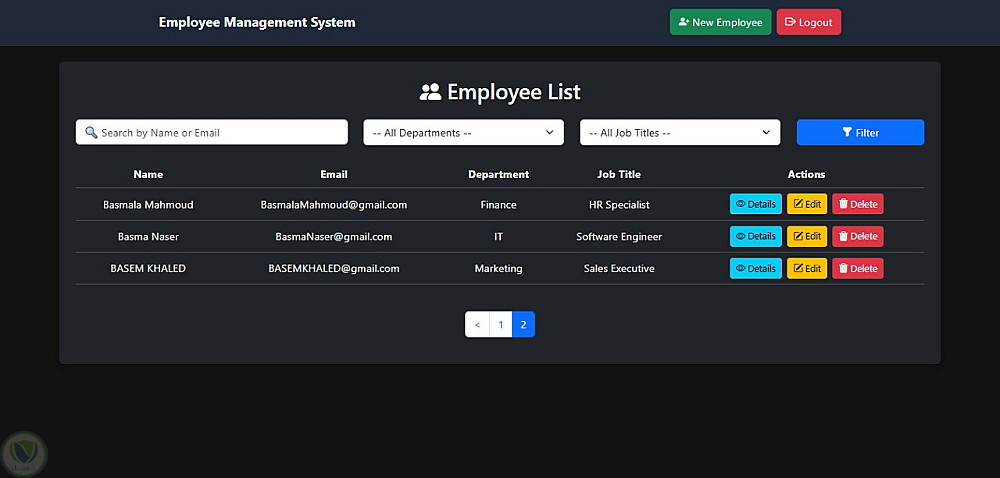Click the name Basmala Mahmoud

click(x=148, y=205)
